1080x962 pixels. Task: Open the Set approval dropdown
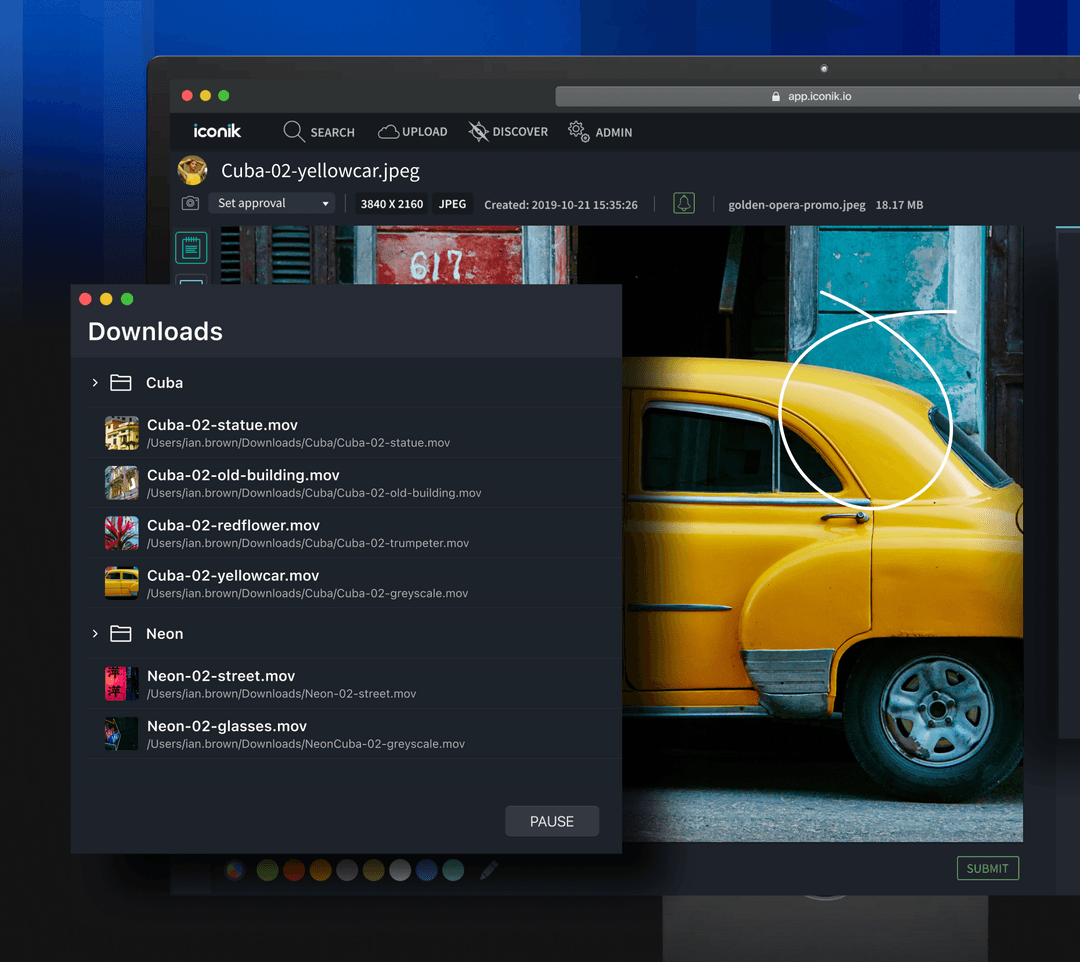coord(272,203)
